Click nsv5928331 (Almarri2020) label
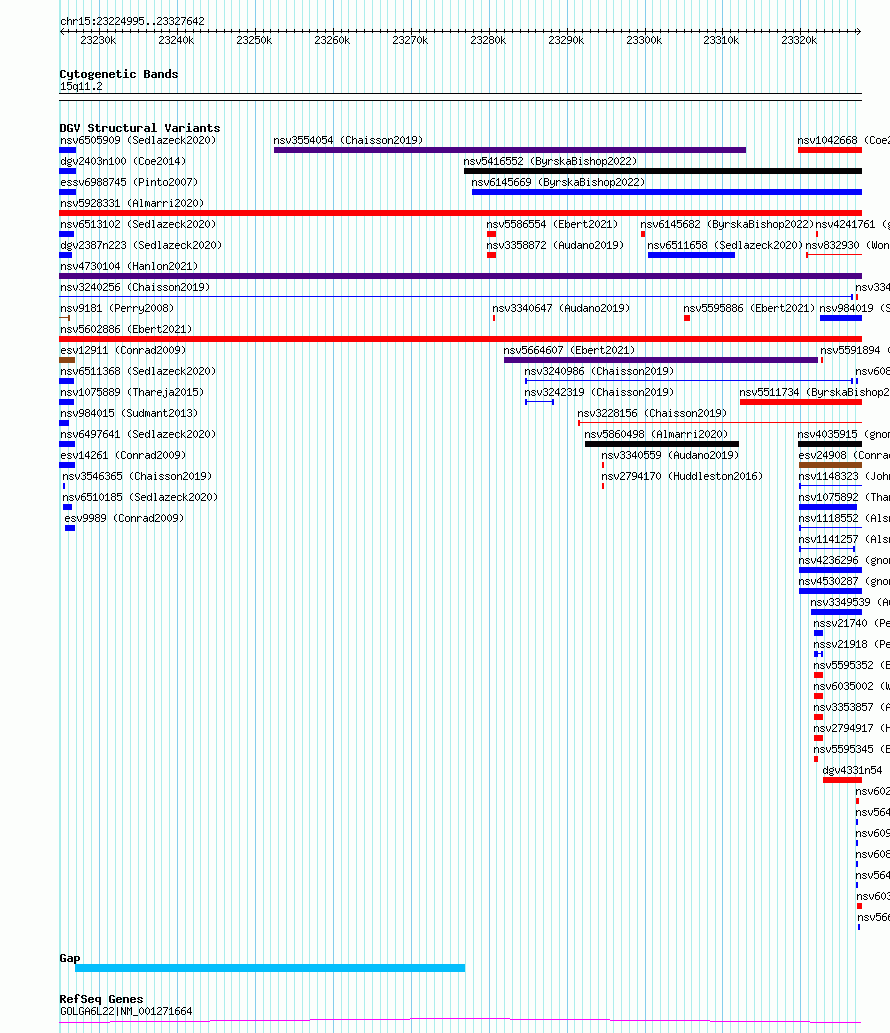Screen dimensions: 890x1033 pyautogui.click(x=132, y=204)
